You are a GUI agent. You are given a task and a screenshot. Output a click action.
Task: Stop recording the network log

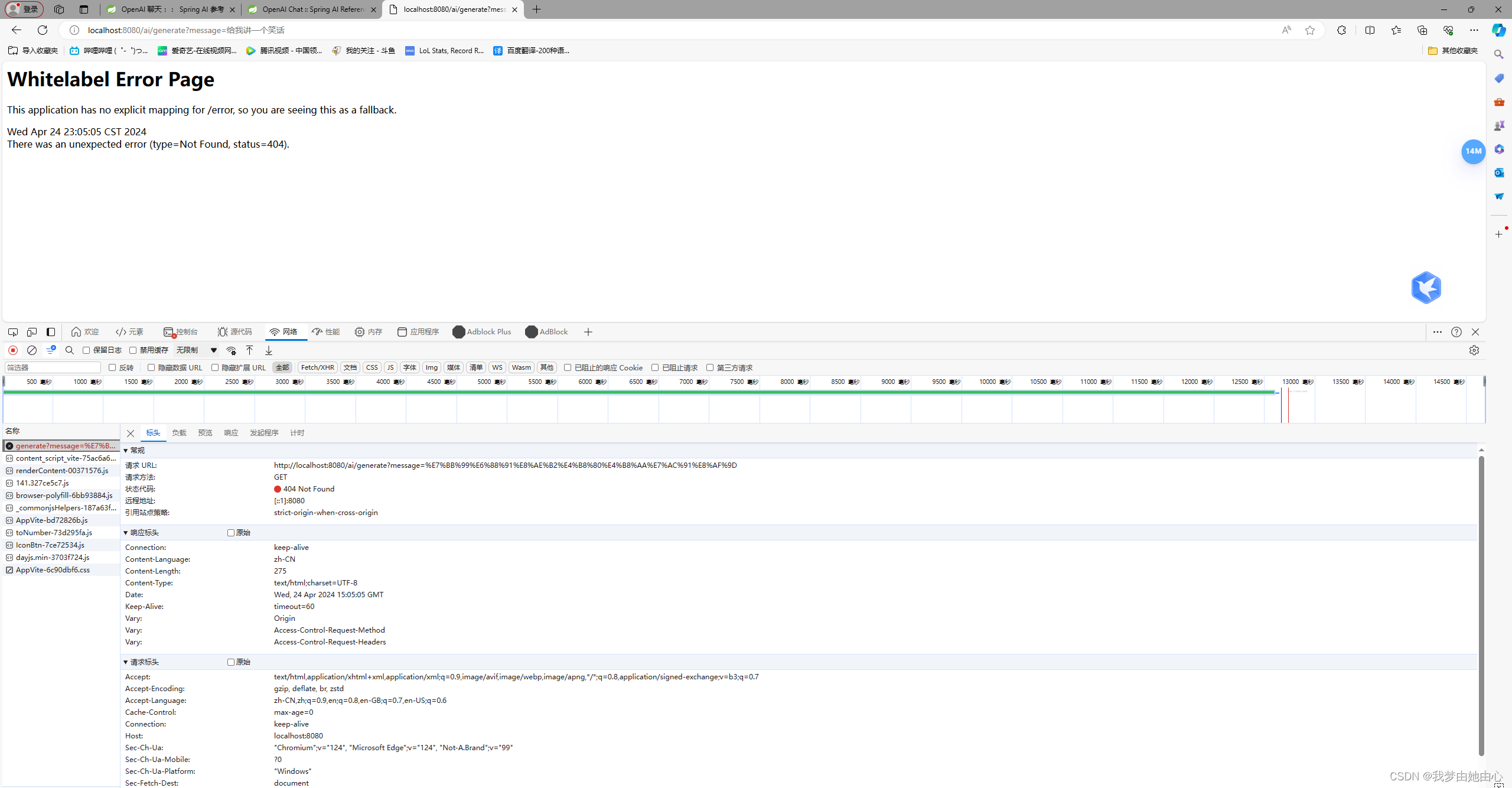13,350
